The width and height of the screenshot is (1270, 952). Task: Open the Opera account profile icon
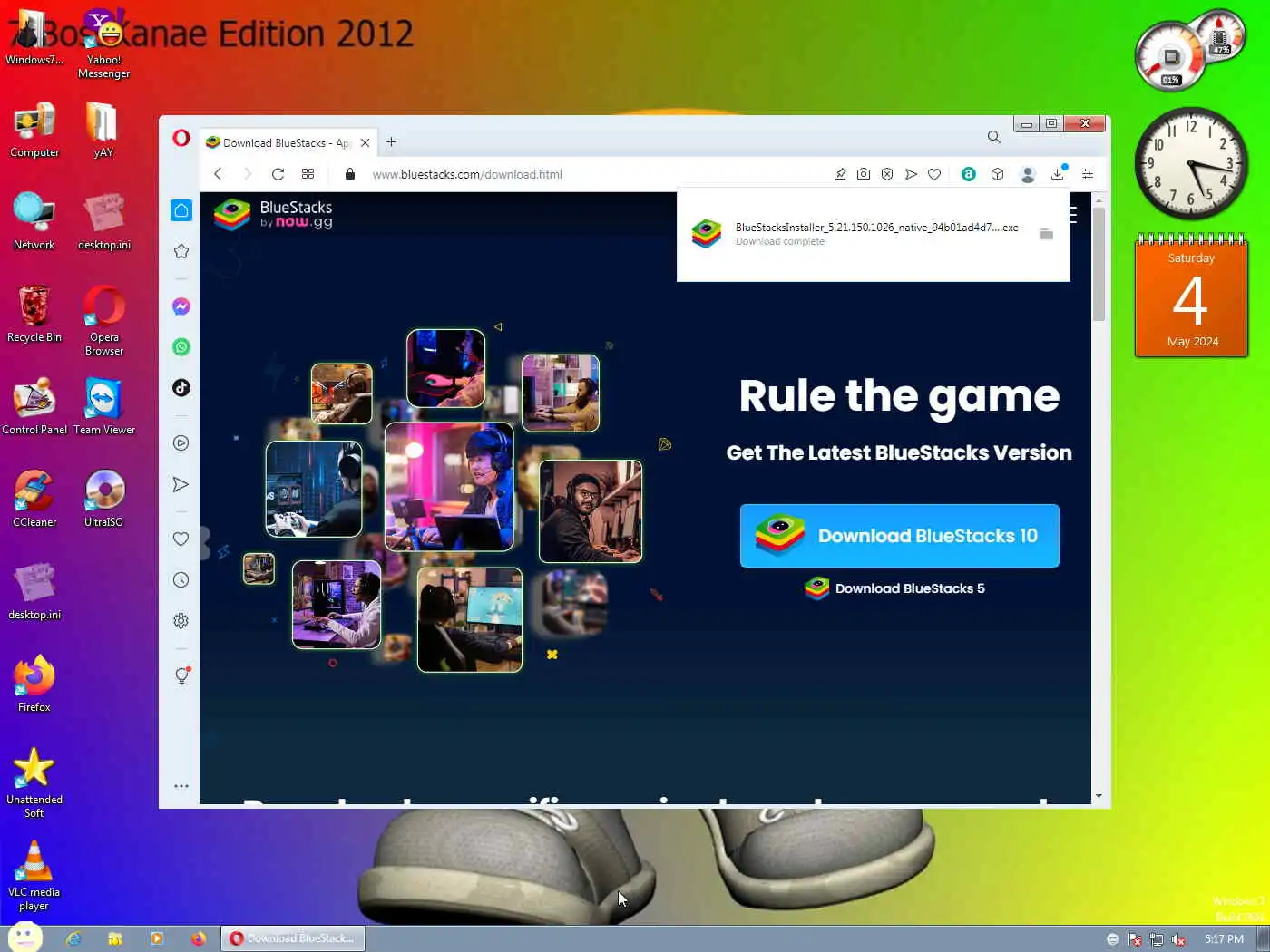coord(1028,174)
